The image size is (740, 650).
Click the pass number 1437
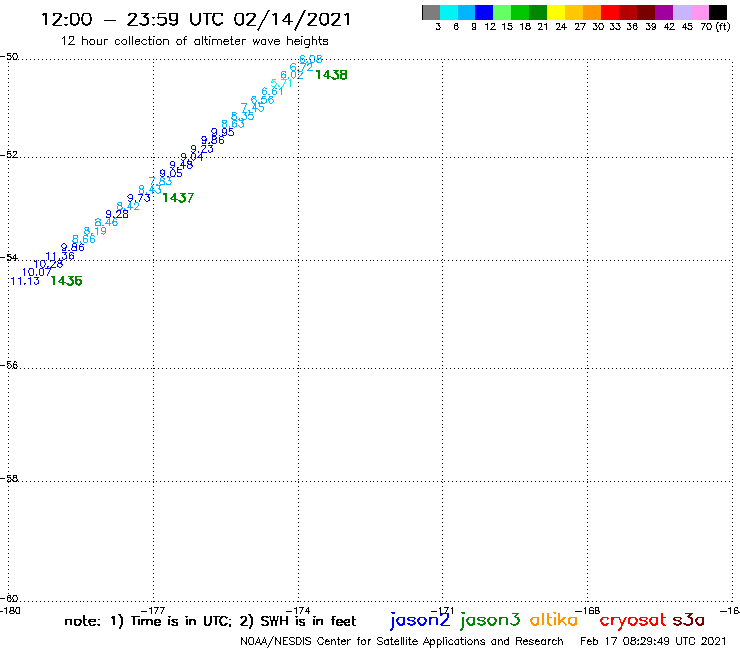(178, 198)
